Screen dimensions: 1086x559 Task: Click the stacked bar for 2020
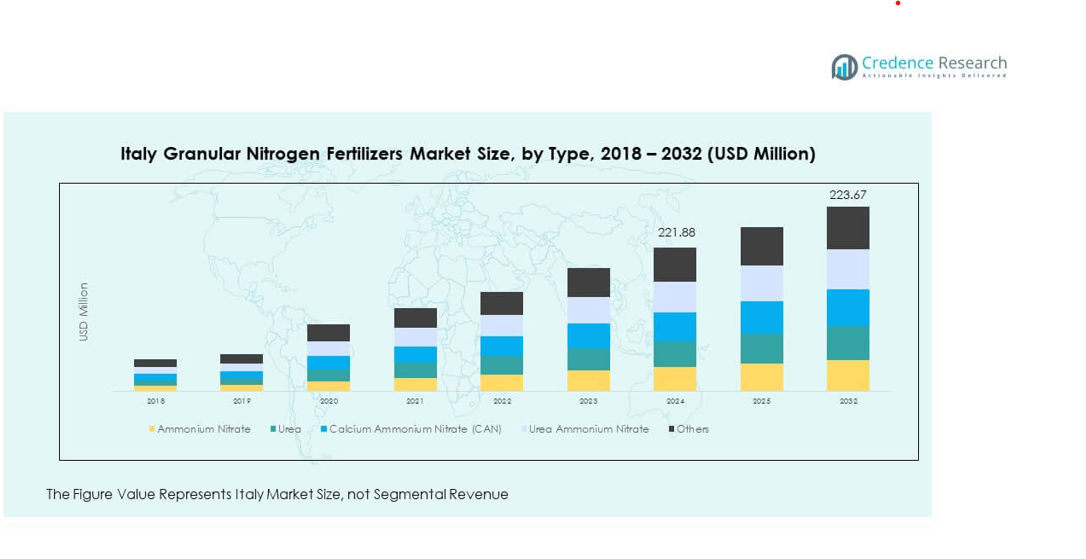click(x=328, y=357)
